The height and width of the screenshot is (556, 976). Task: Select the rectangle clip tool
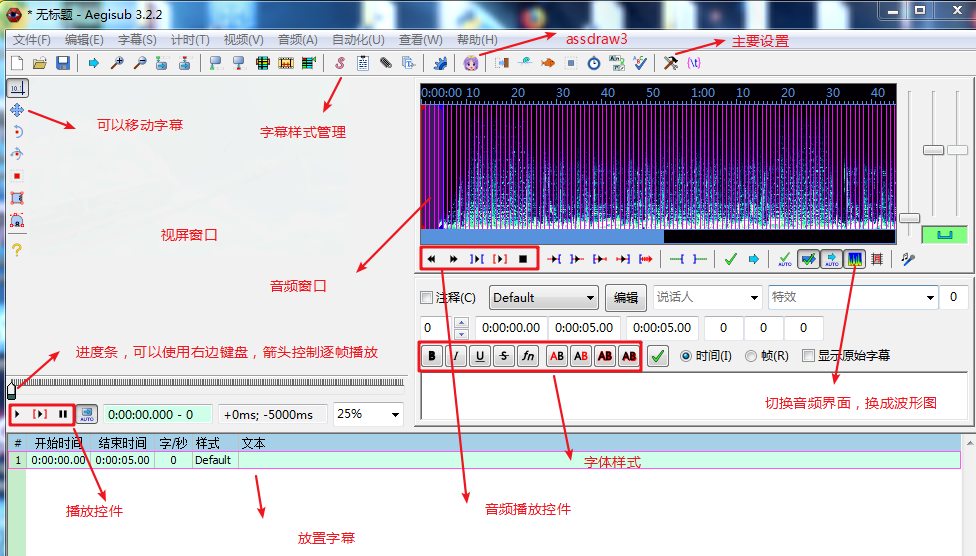point(17,198)
